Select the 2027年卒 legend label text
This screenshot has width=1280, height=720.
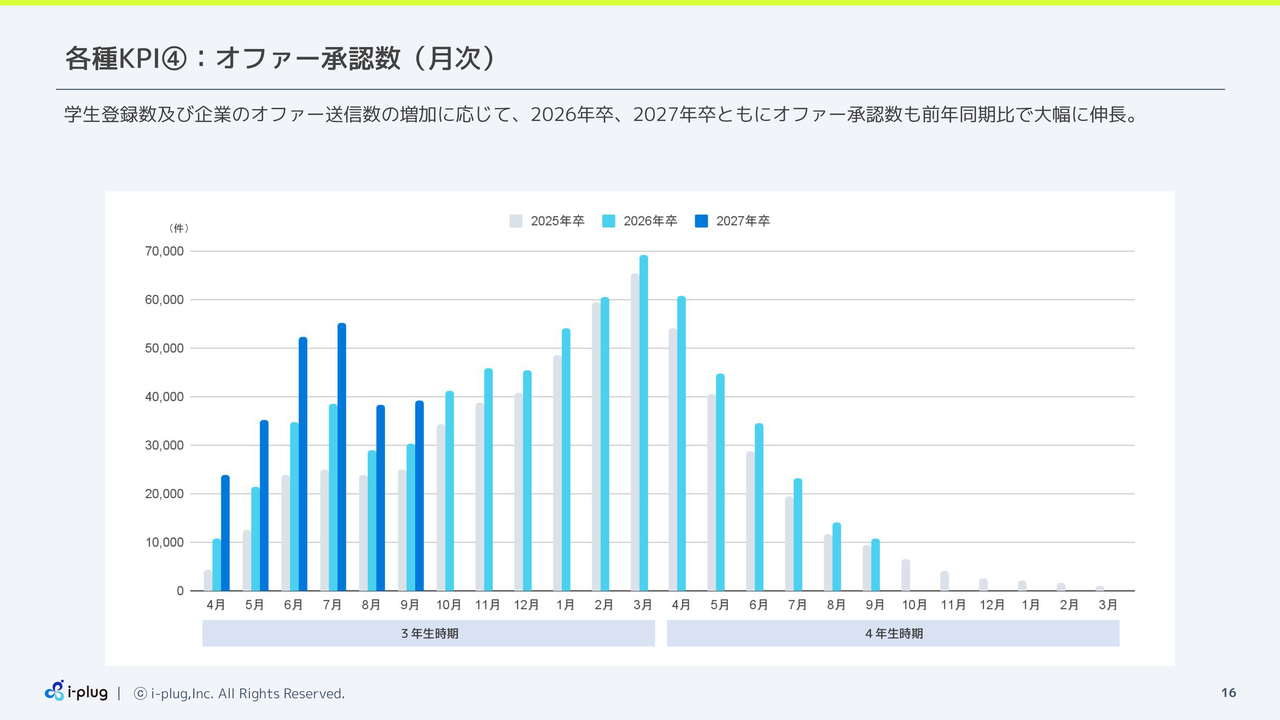[743, 221]
